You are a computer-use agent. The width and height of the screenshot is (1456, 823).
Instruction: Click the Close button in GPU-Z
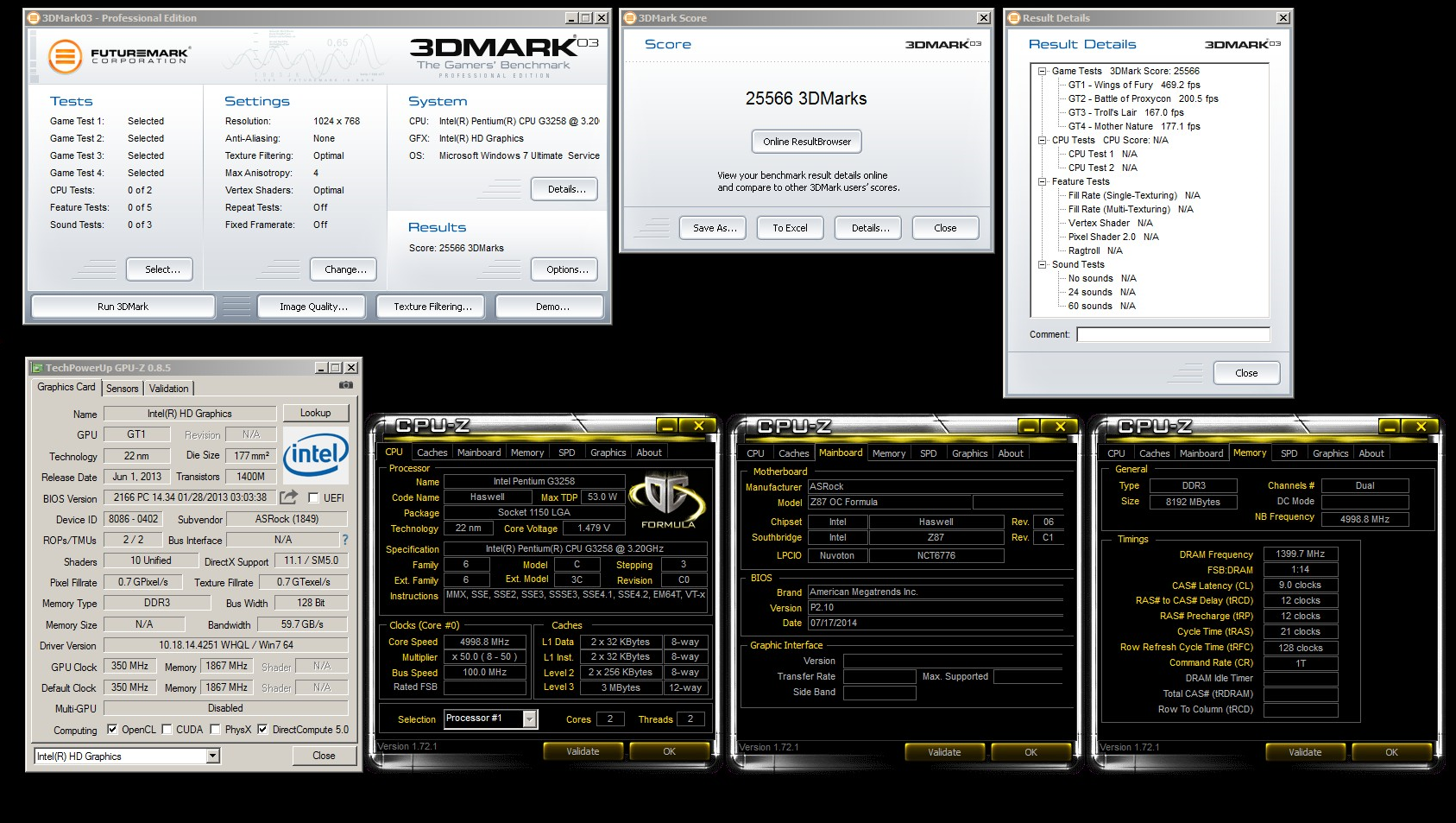click(x=324, y=756)
